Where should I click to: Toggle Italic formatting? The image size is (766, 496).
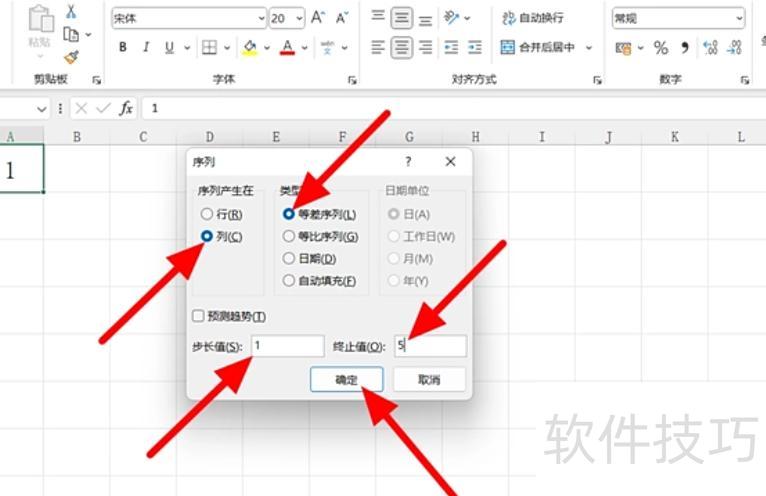pyautogui.click(x=146, y=47)
